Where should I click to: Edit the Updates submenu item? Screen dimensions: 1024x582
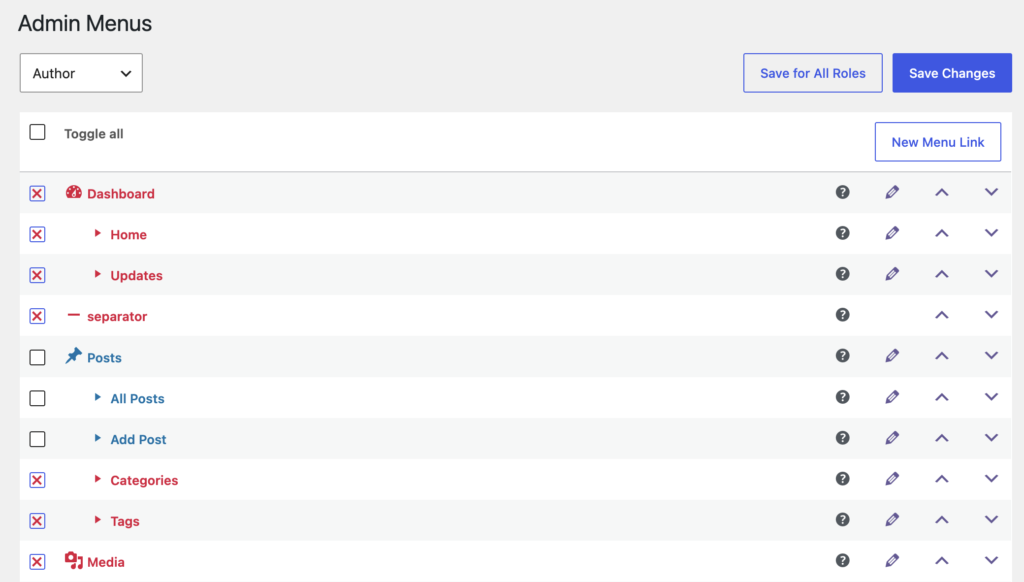(x=892, y=274)
